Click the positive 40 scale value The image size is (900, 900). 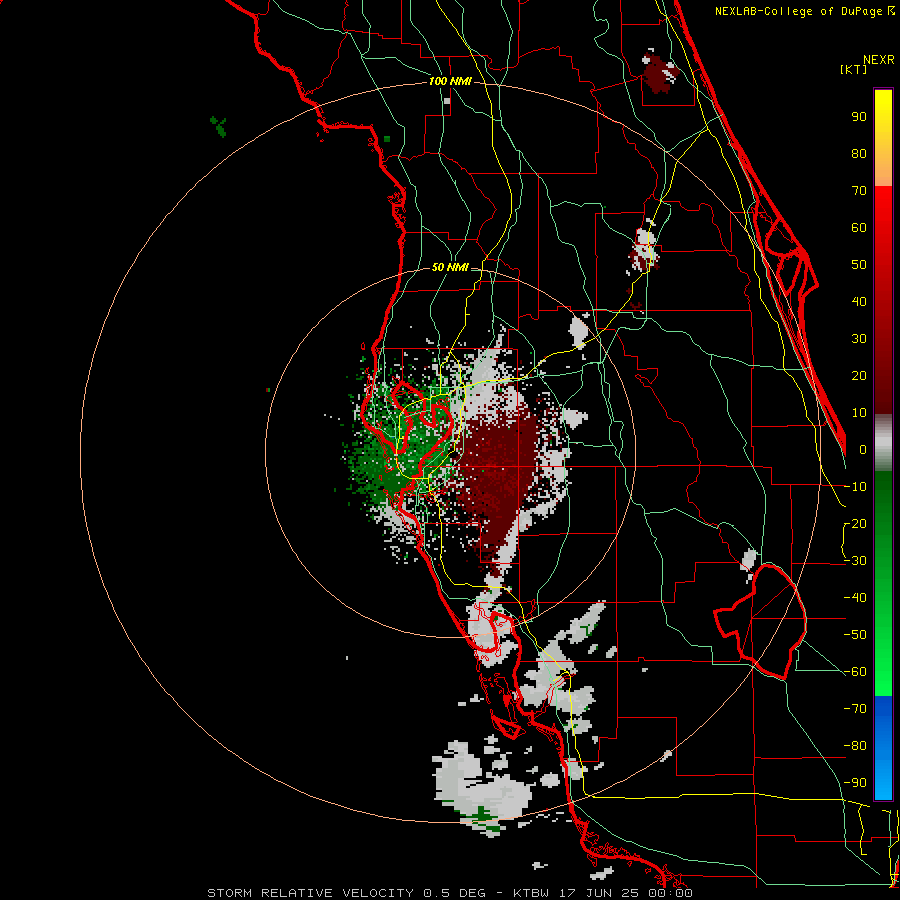[859, 302]
